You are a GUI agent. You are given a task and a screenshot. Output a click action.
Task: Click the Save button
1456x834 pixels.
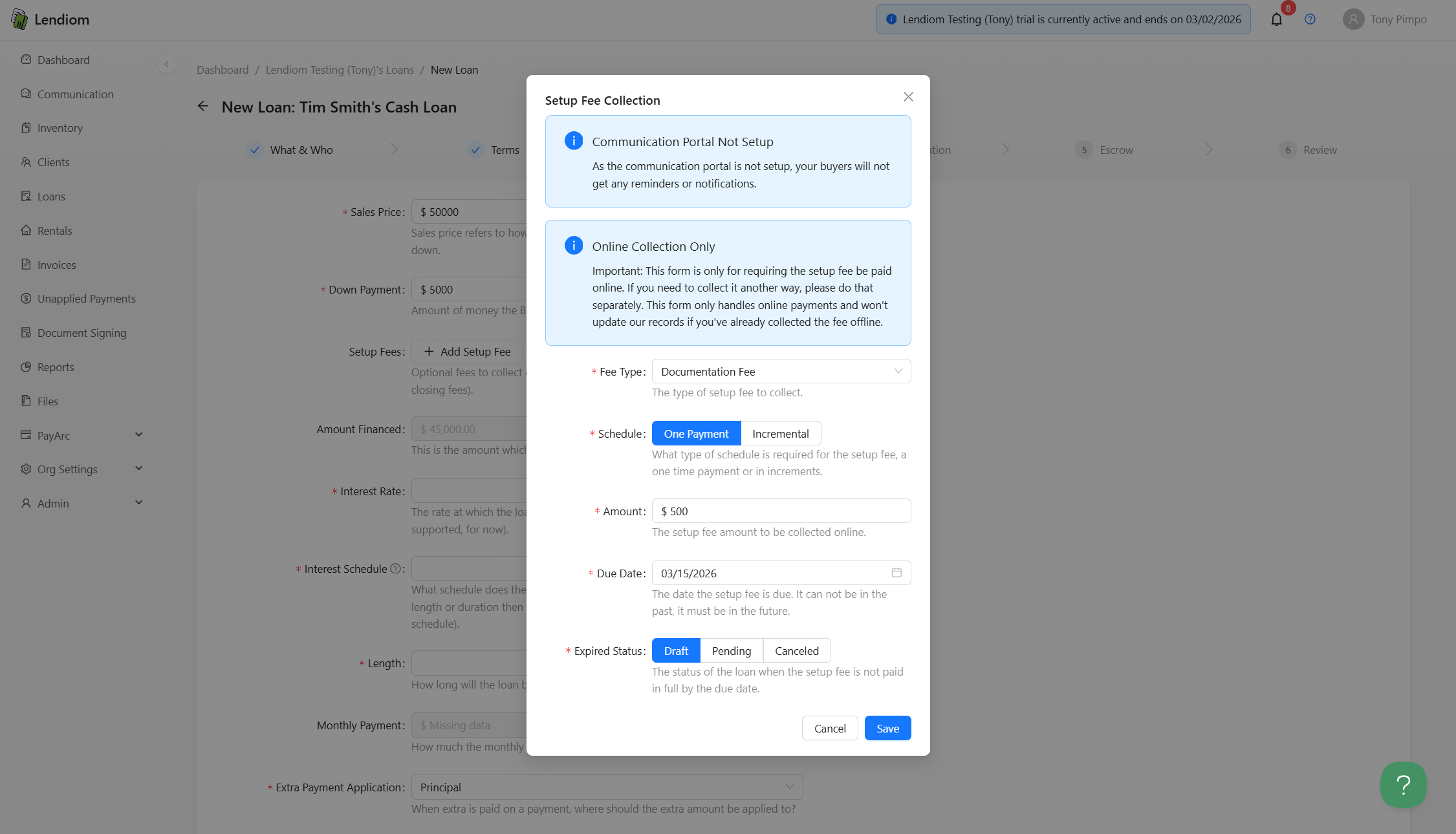[x=887, y=728]
